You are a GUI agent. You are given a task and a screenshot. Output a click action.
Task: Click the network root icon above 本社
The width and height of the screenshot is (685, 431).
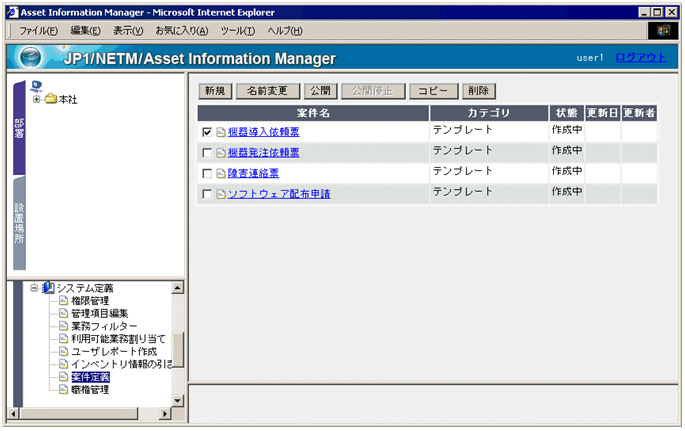(37, 86)
